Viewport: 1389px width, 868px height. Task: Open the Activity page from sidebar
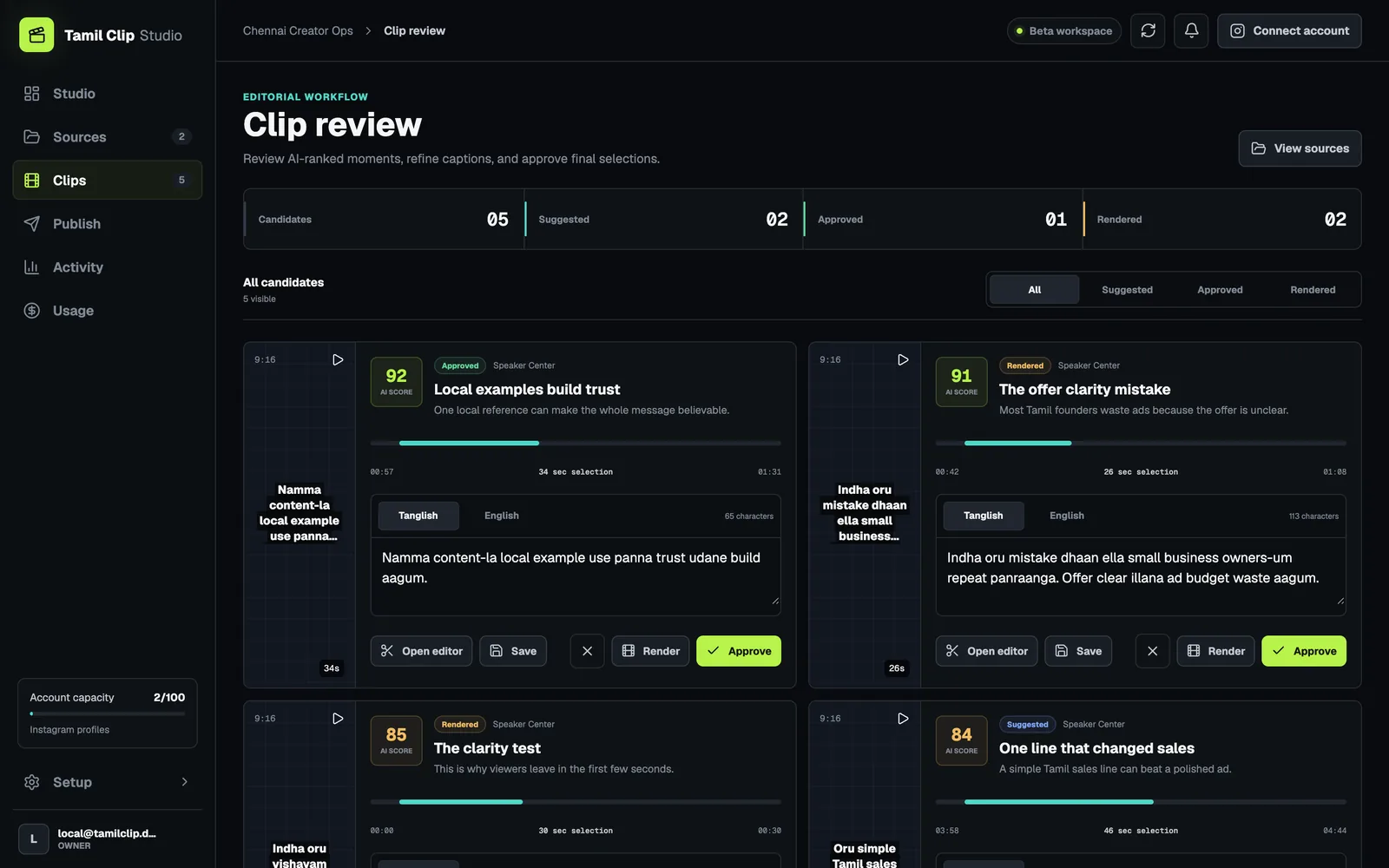tap(108, 267)
